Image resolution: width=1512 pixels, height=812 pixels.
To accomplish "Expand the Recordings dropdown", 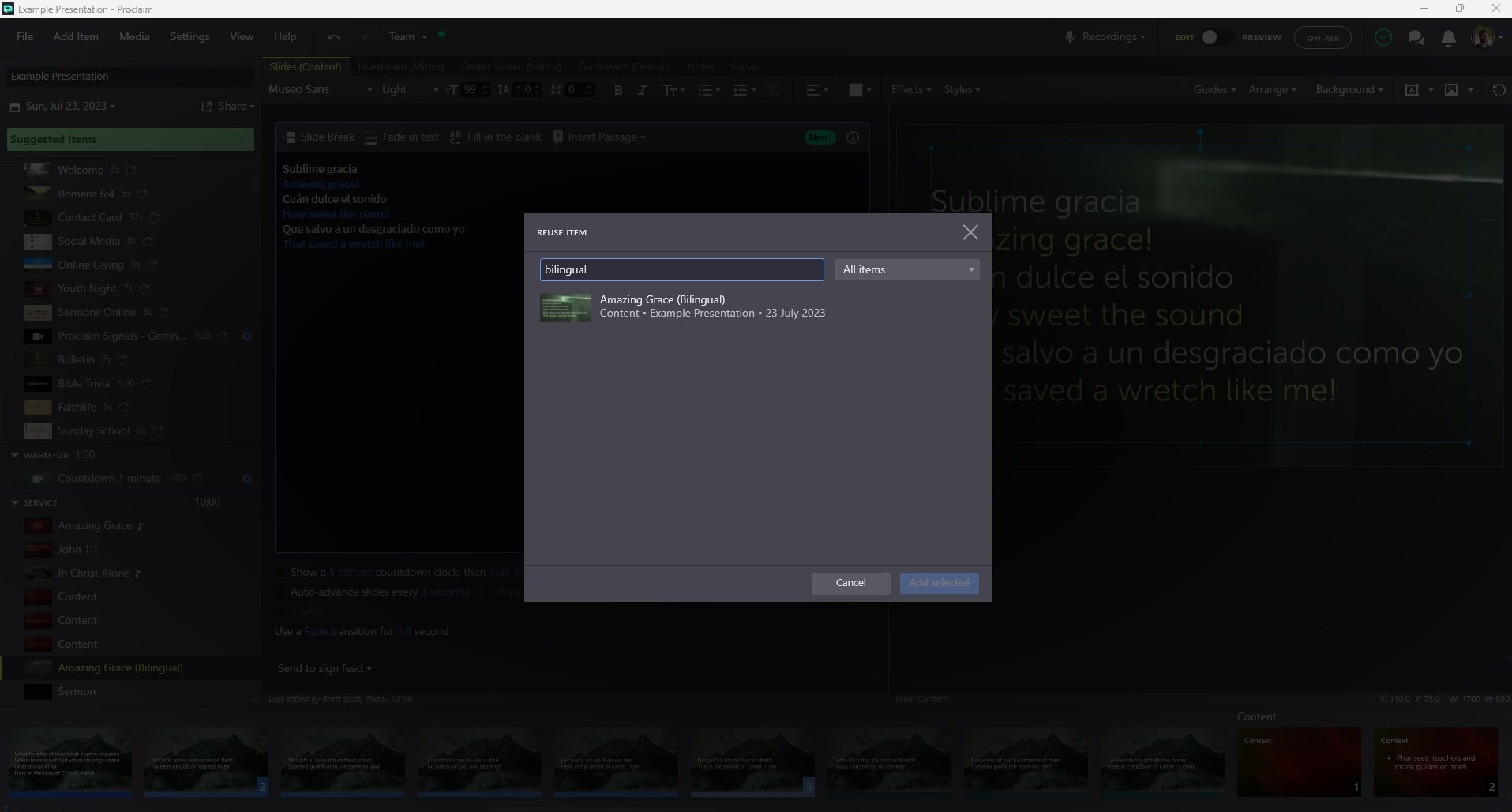I will [1106, 37].
